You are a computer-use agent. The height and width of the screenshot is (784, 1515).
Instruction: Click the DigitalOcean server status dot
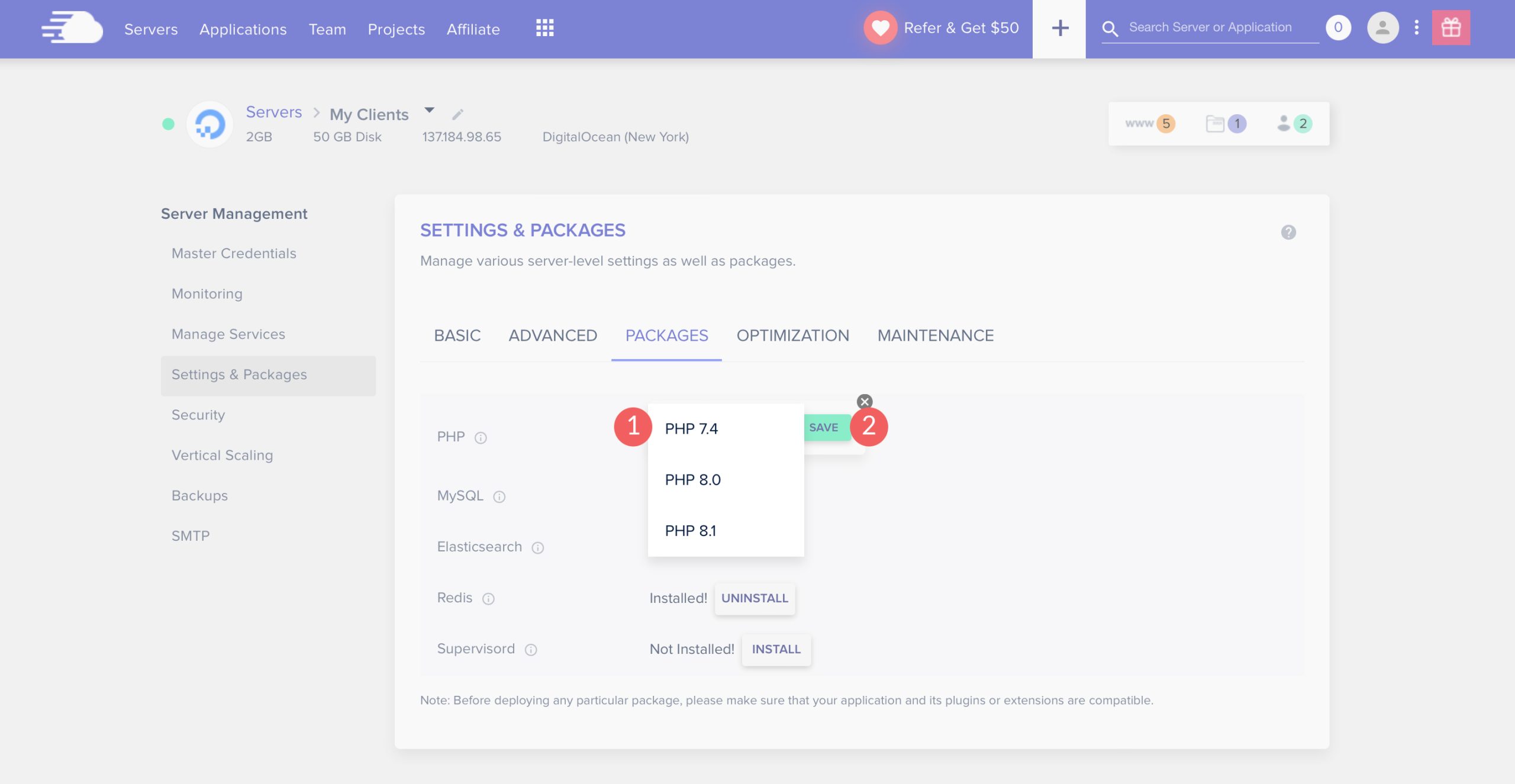click(167, 123)
